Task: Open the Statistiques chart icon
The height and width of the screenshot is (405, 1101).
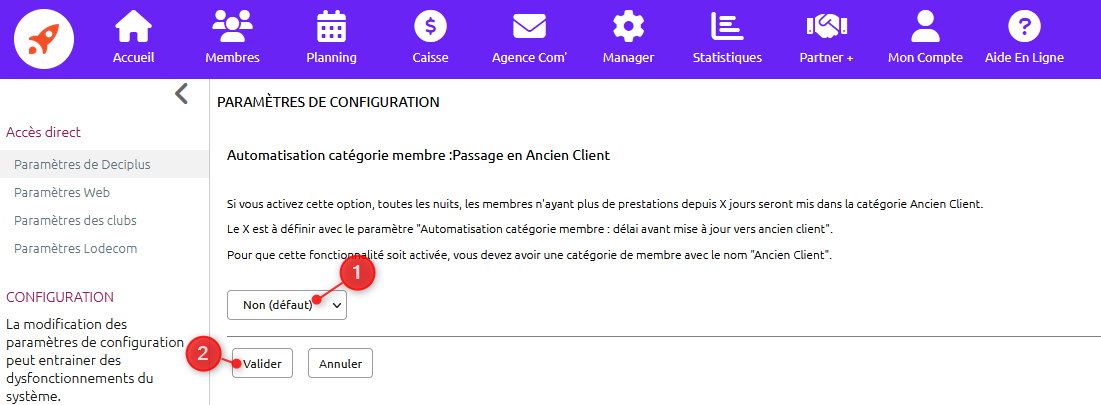Action: pyautogui.click(x=727, y=27)
